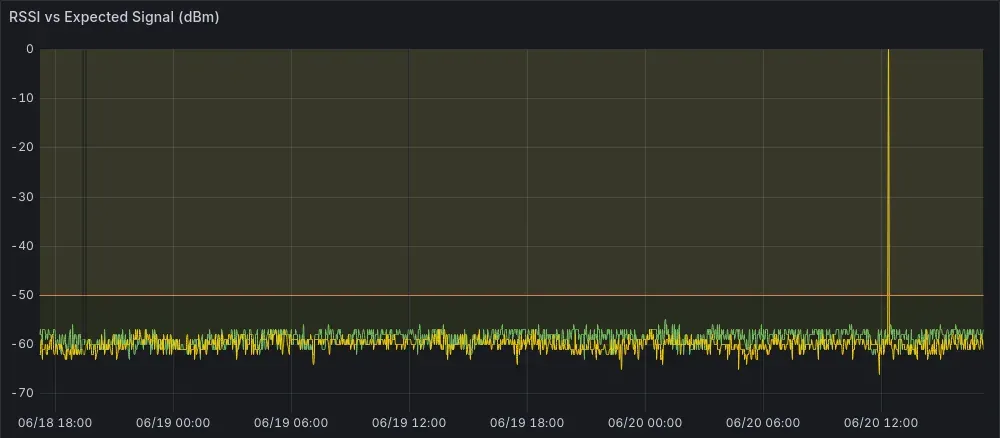This screenshot has height=438, width=1000.
Task: Select the 06/20 00:00 time axis label
Action: (645, 423)
